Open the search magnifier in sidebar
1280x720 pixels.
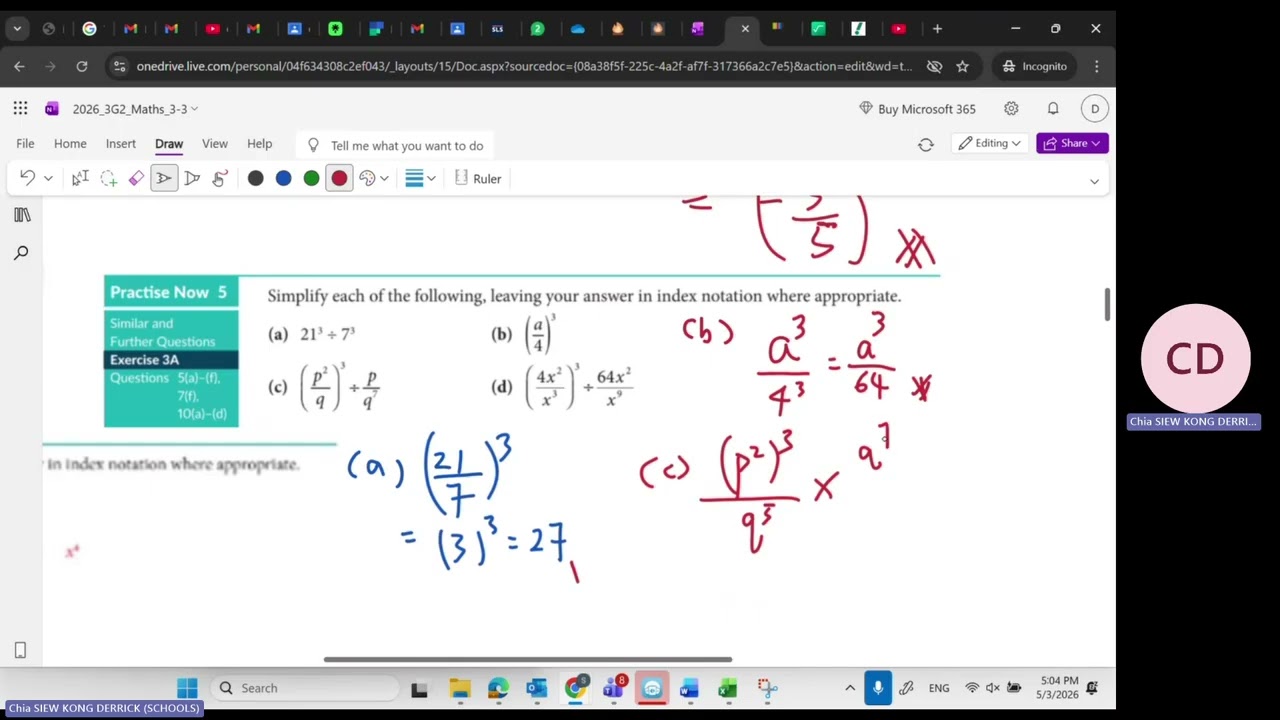coord(21,253)
